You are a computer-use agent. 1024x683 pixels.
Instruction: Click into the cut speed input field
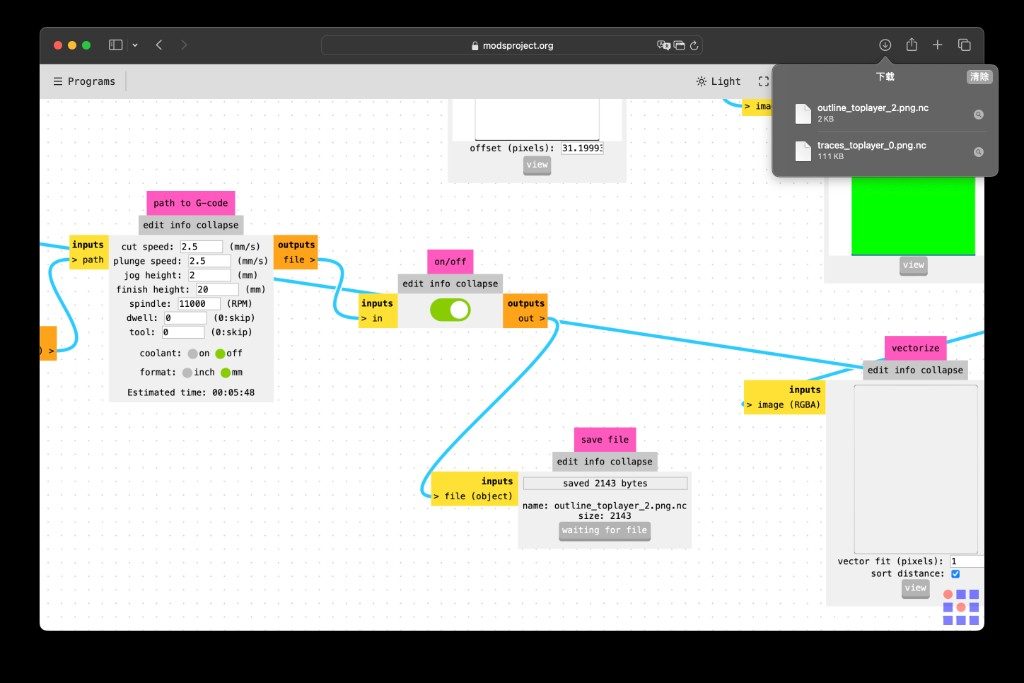pos(201,246)
